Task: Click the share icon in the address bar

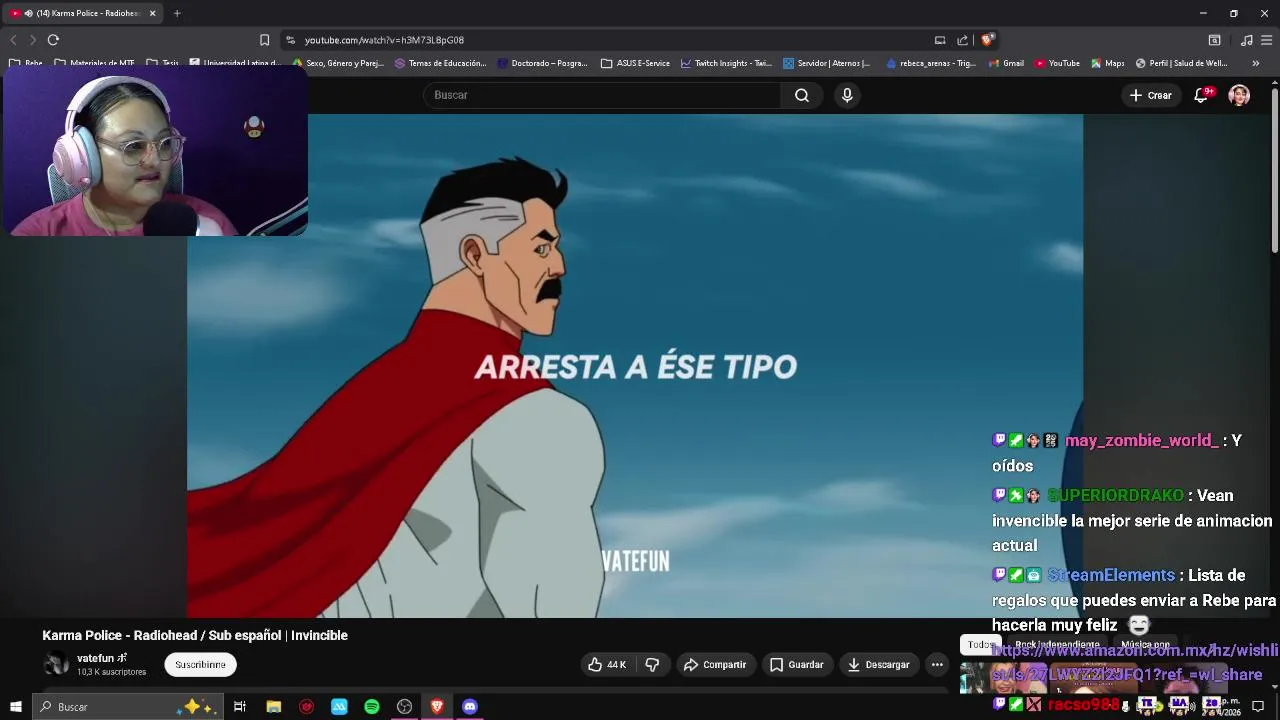Action: coord(962,40)
